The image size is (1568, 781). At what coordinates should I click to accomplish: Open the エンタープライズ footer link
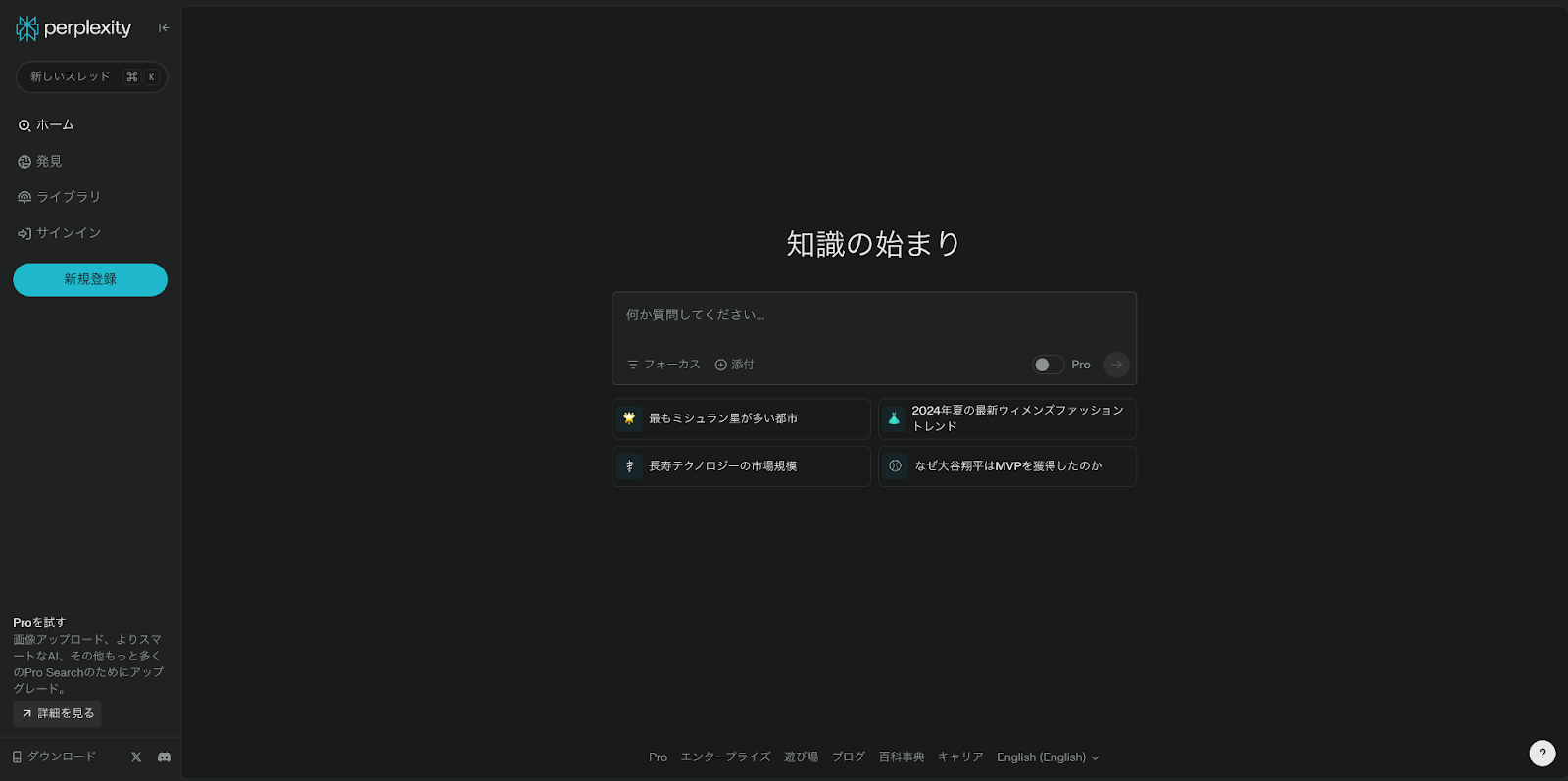[725, 757]
